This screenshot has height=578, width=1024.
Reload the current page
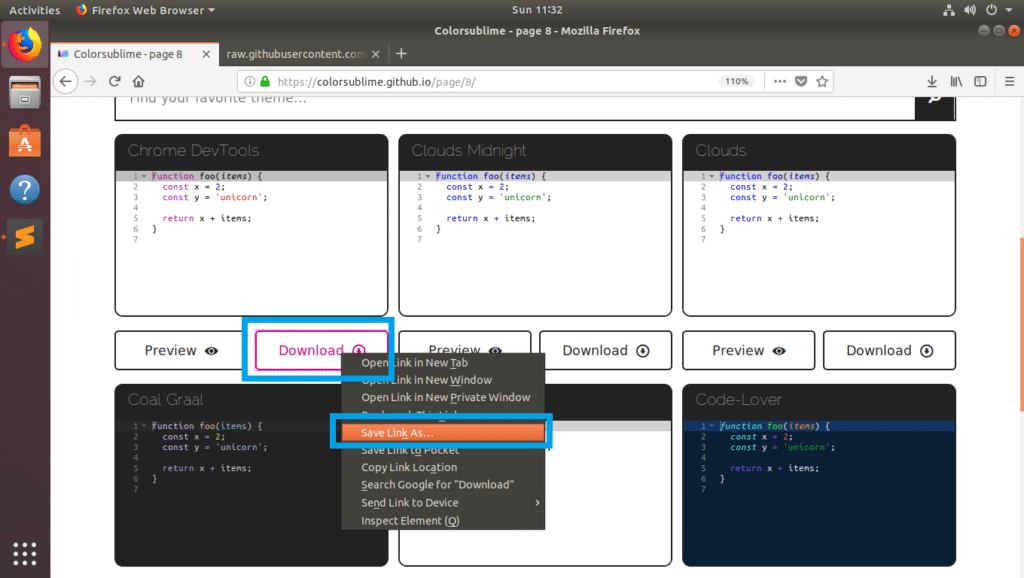pyautogui.click(x=114, y=81)
